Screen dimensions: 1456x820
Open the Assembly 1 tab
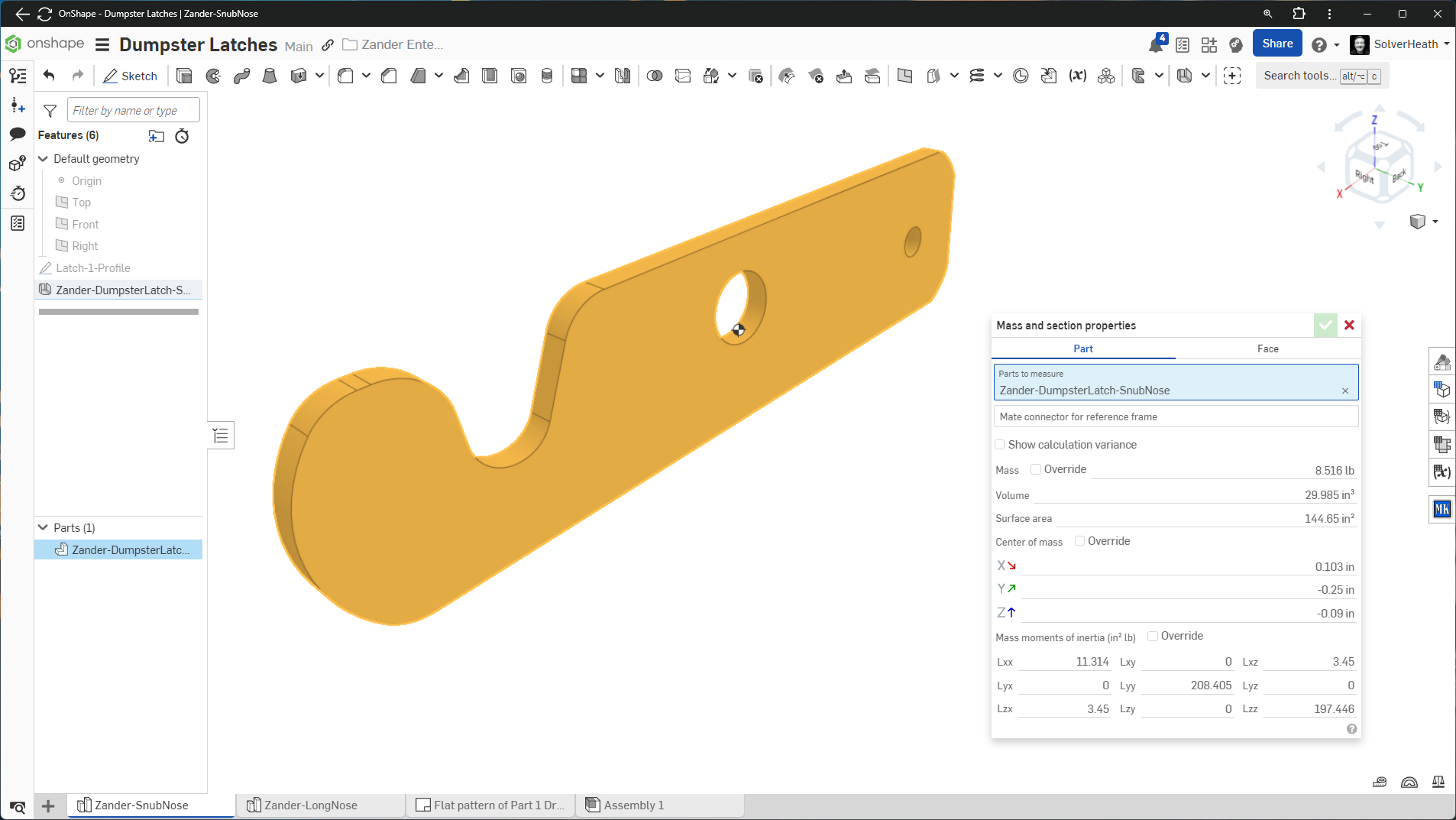point(660,805)
